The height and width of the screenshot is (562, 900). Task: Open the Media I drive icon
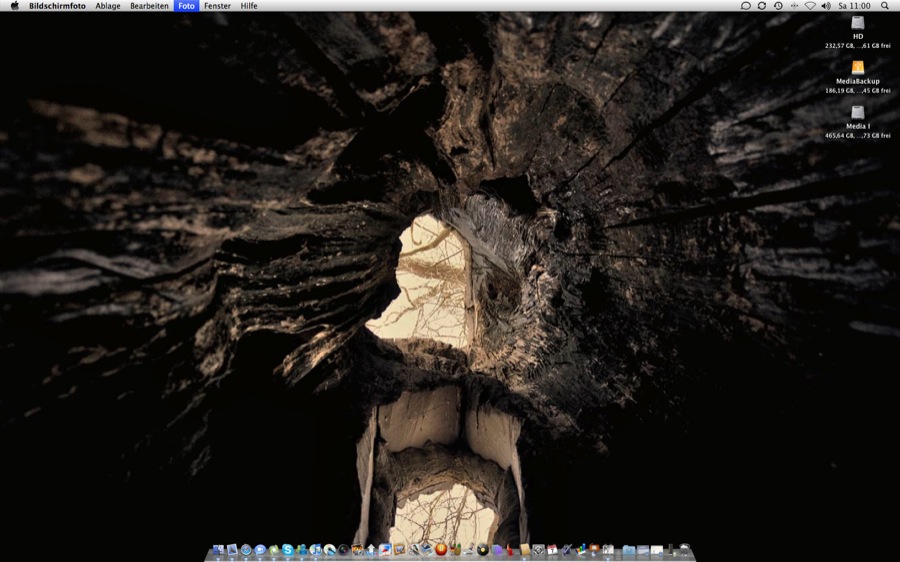(x=857, y=113)
